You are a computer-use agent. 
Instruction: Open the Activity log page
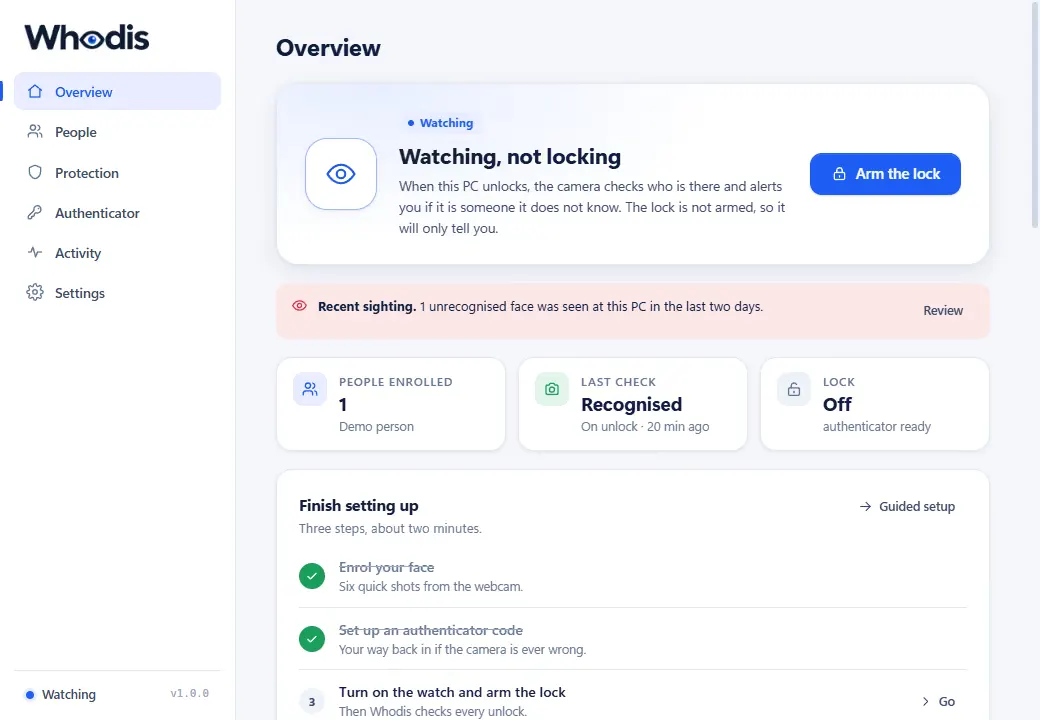coord(117,253)
